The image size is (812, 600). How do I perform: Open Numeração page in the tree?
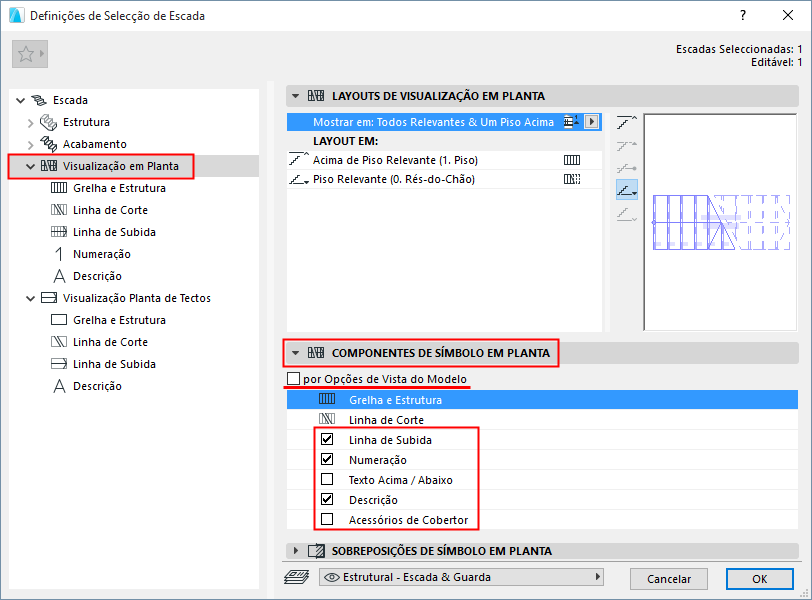102,254
